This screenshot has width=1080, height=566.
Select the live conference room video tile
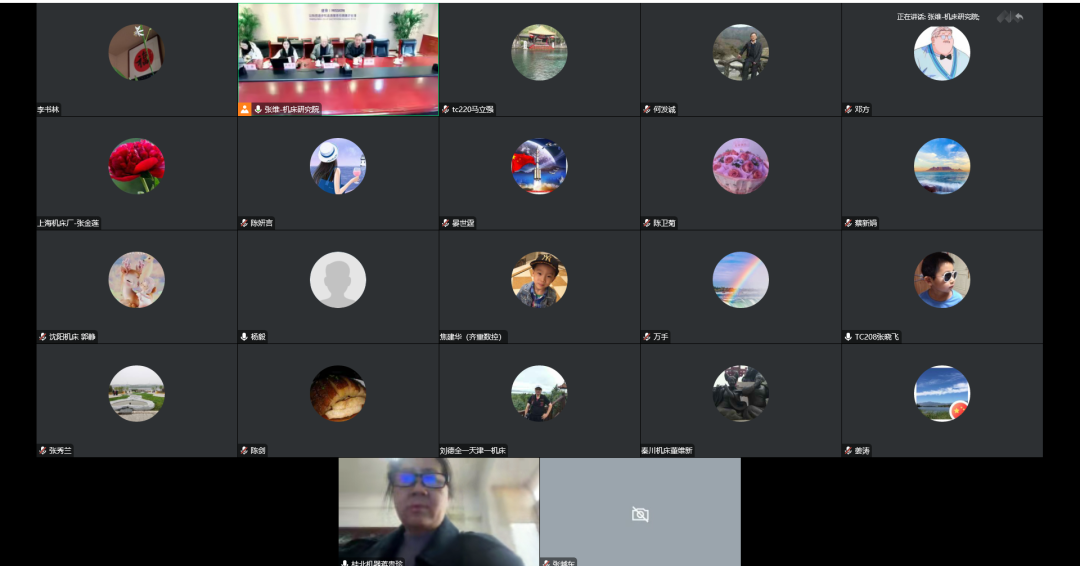tap(338, 59)
